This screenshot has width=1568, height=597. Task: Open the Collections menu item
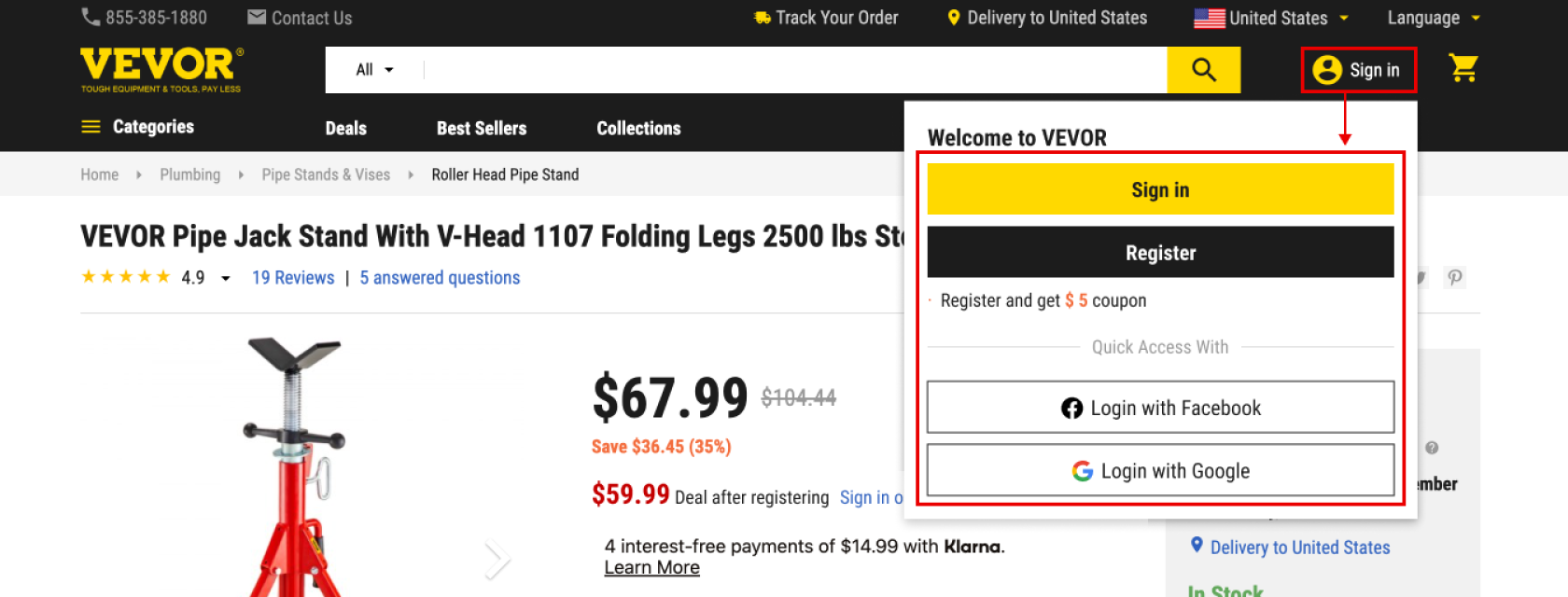[x=638, y=128]
